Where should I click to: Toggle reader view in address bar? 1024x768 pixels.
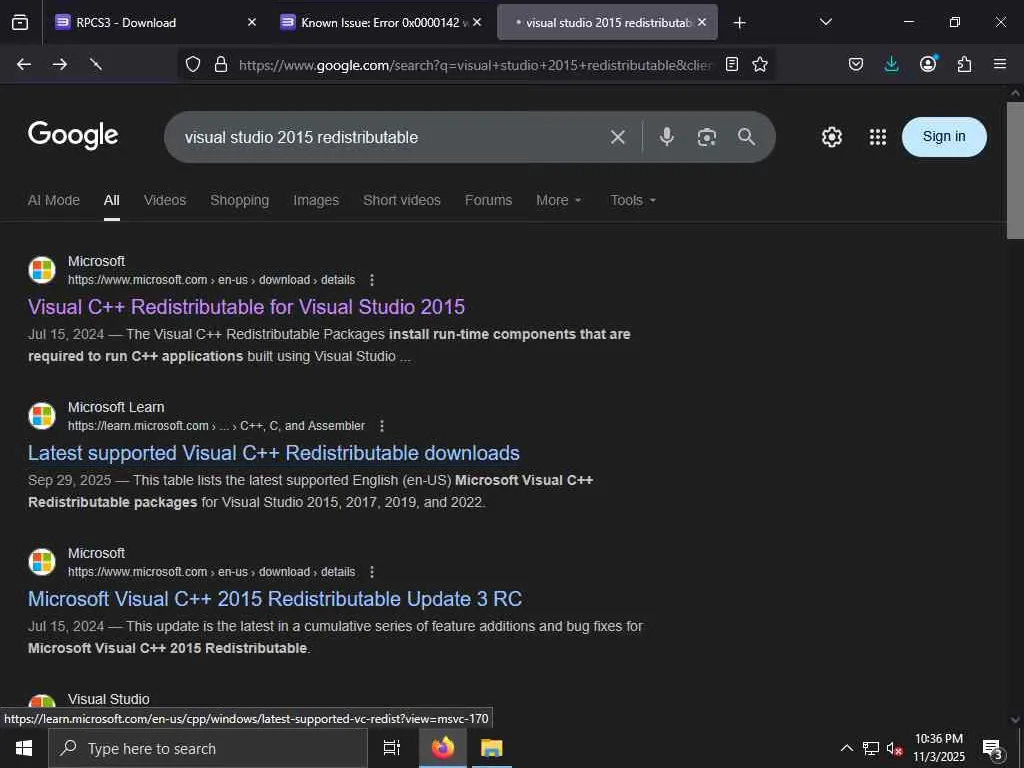click(x=732, y=64)
